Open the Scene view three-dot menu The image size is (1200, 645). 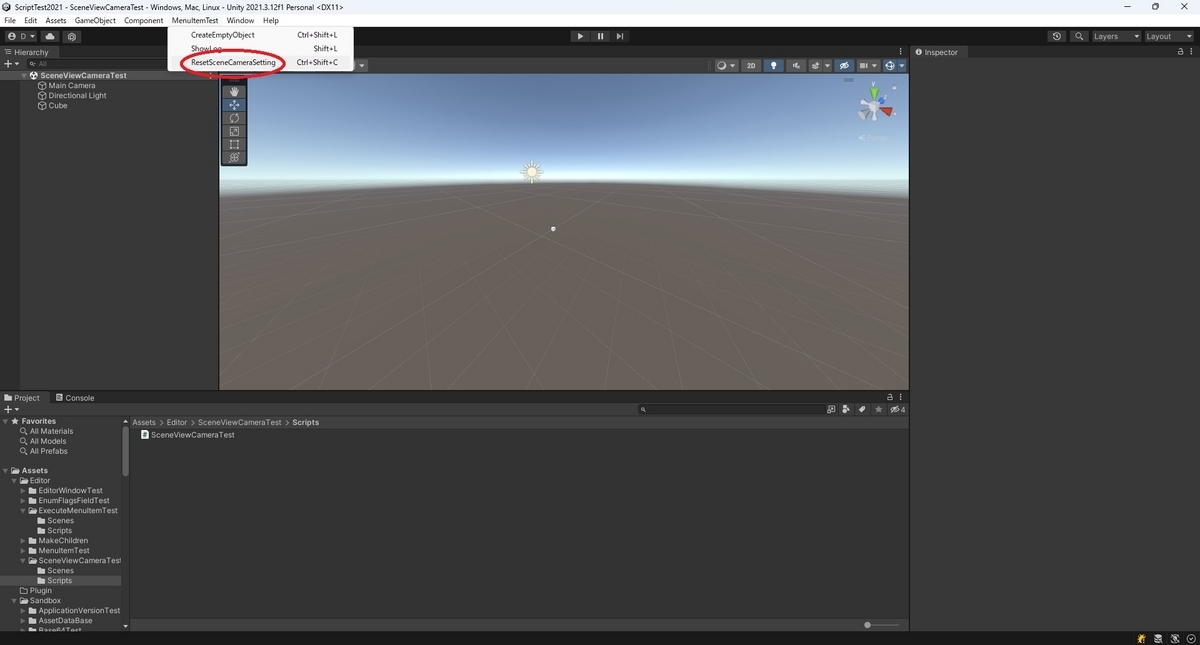(903, 52)
